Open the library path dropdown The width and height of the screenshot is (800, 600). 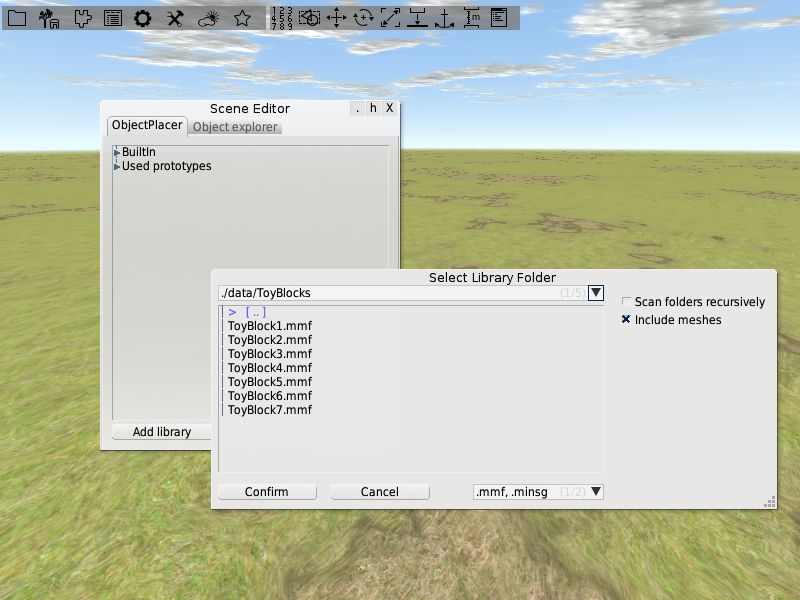(x=596, y=292)
